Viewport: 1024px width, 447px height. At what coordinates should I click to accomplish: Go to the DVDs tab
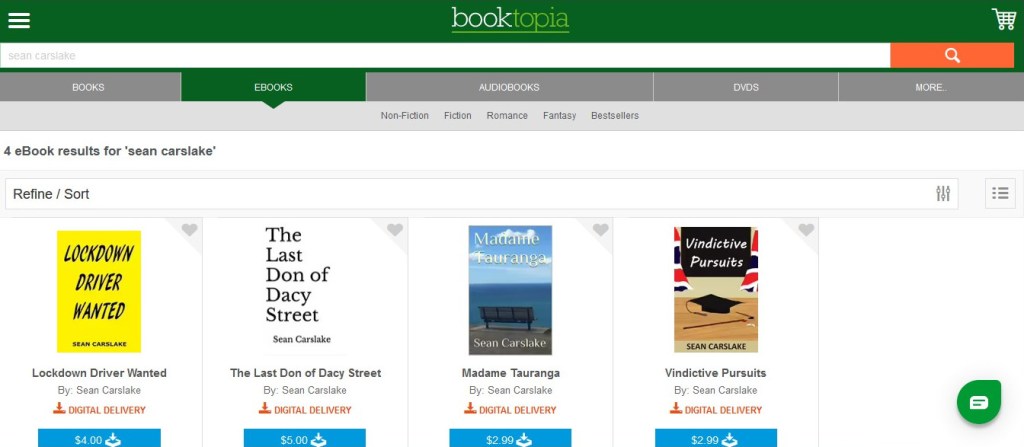pos(745,87)
